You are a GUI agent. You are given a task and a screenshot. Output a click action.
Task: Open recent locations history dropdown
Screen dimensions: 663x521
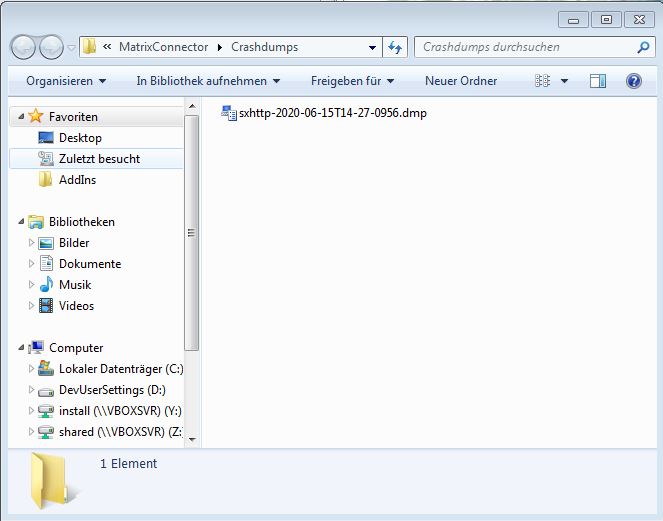[71, 47]
